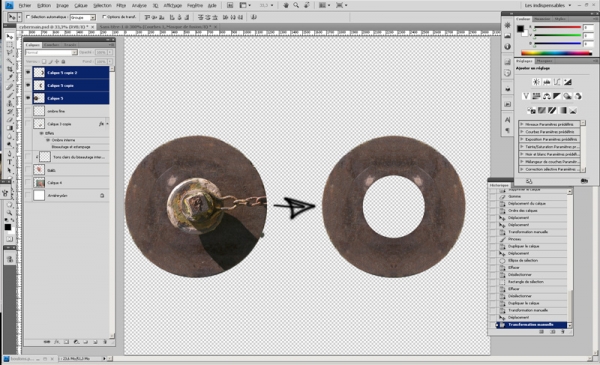Pick a color from the spectrum ramp

557,53
